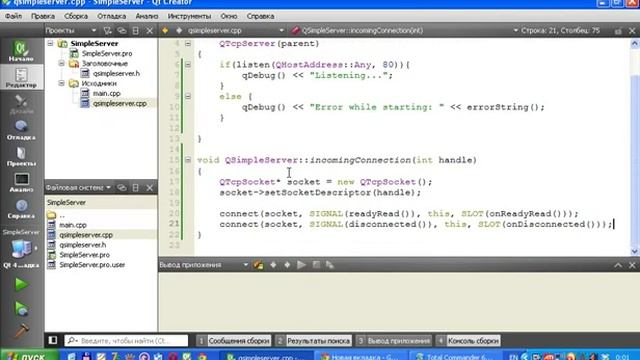Stop the running application in output pane

[x=316, y=265]
